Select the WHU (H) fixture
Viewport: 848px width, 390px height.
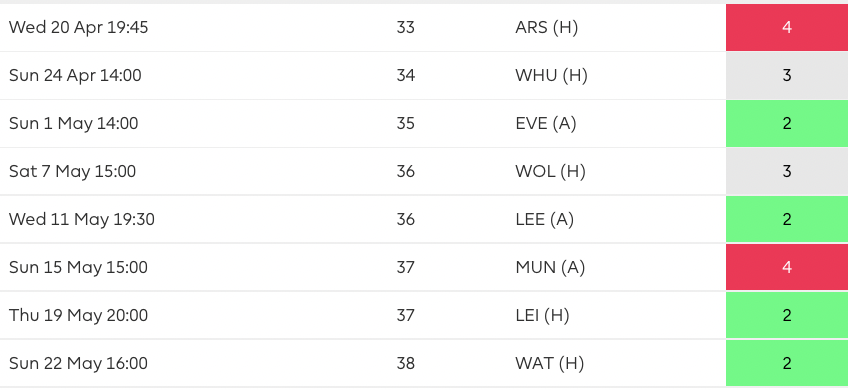tap(551, 75)
